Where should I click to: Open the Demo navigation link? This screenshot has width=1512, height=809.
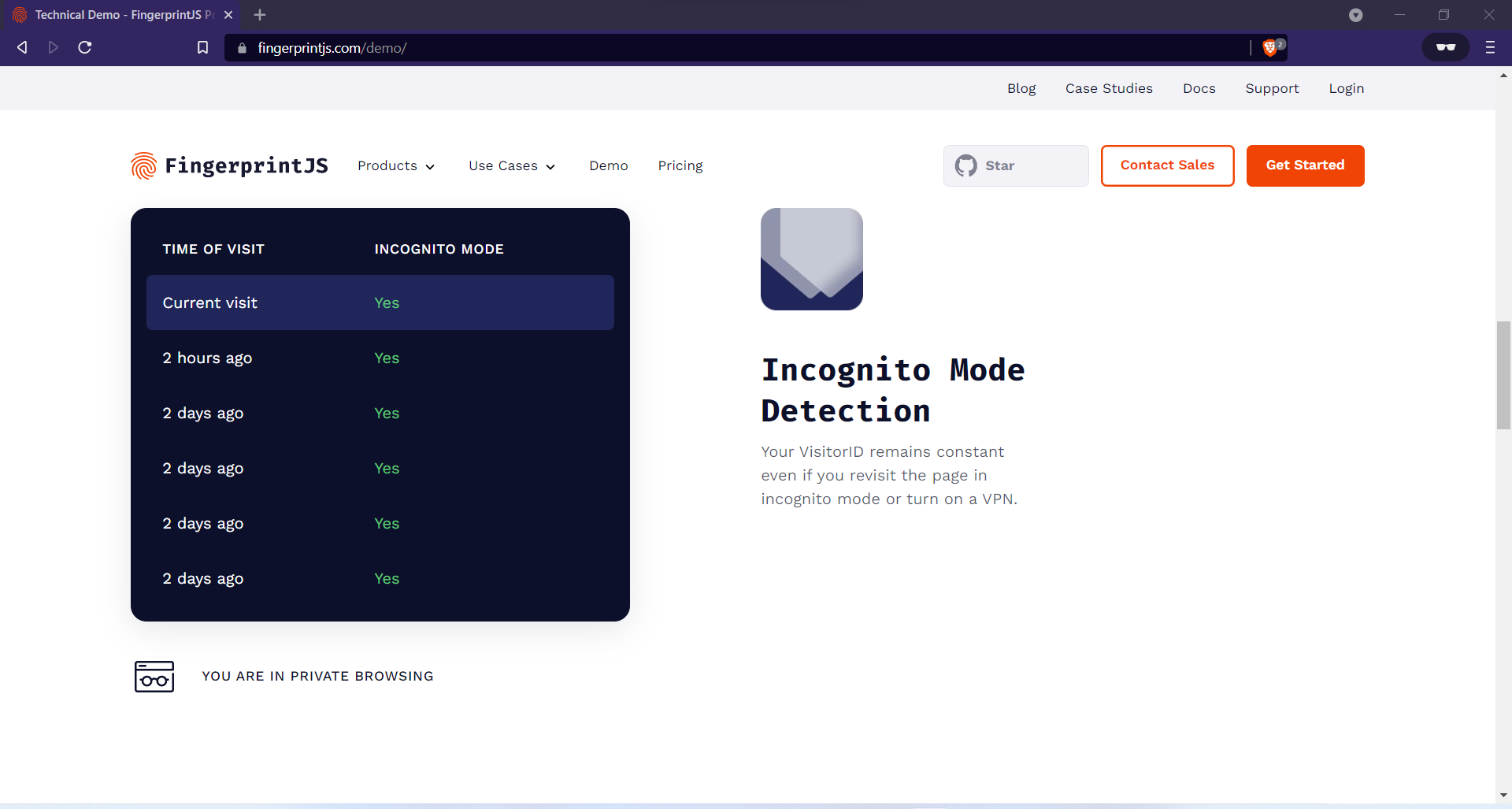point(609,165)
